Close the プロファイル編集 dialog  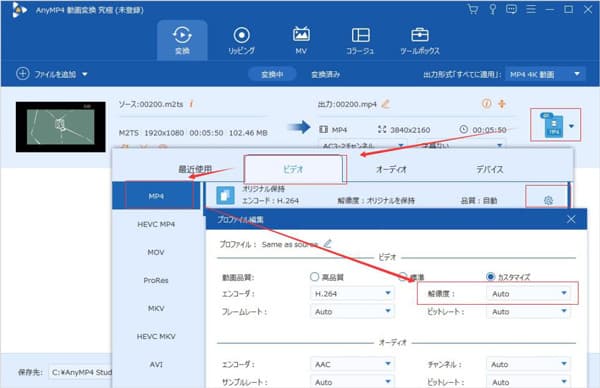tap(571, 219)
